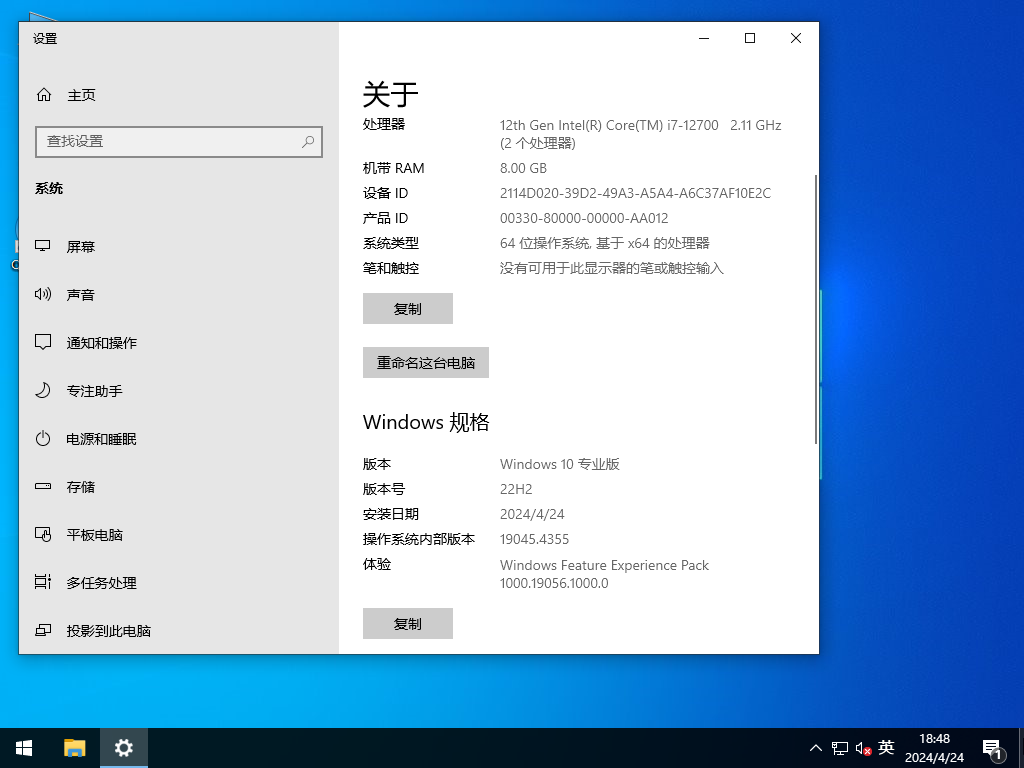Click 重命名这台电脑 rename button
Image resolution: width=1024 pixels, height=768 pixels.
(425, 362)
